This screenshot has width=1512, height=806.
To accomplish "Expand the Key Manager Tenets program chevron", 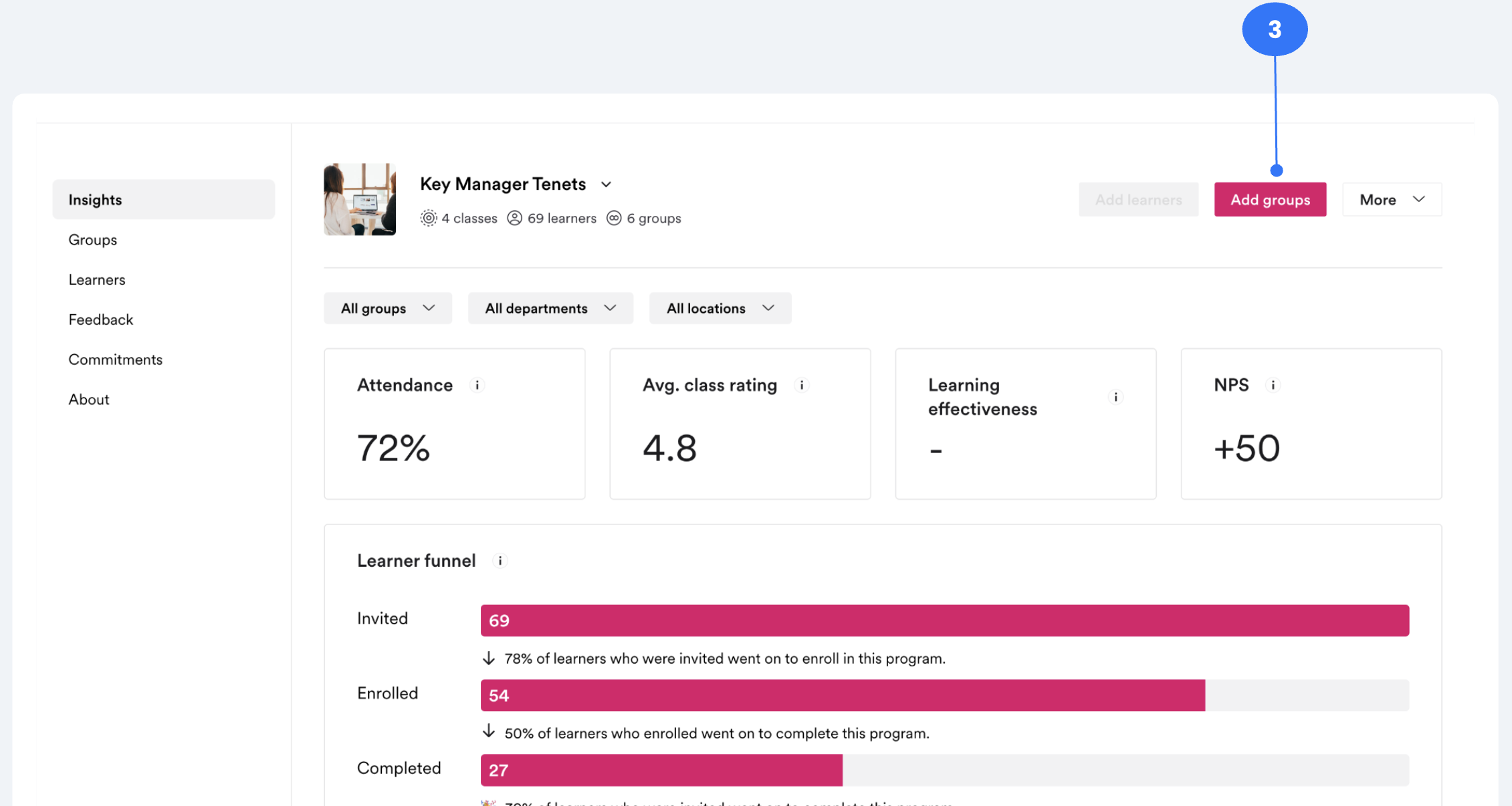I will (606, 184).
